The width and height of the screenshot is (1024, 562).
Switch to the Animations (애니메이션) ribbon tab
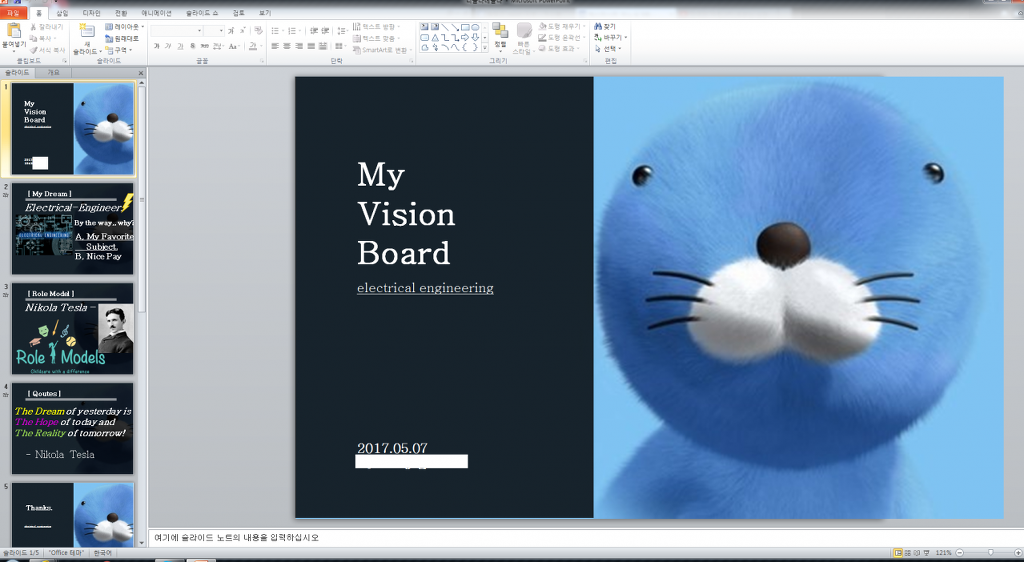pos(157,12)
